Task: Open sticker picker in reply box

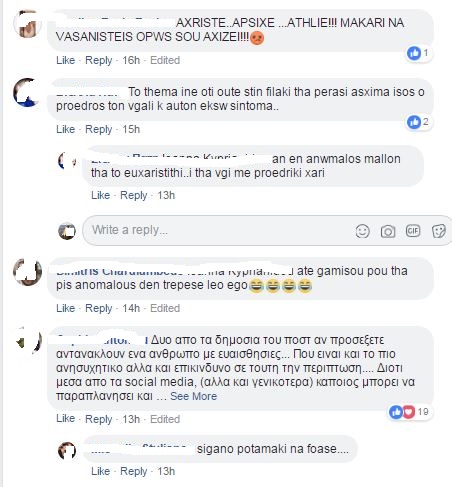Action: click(x=438, y=231)
